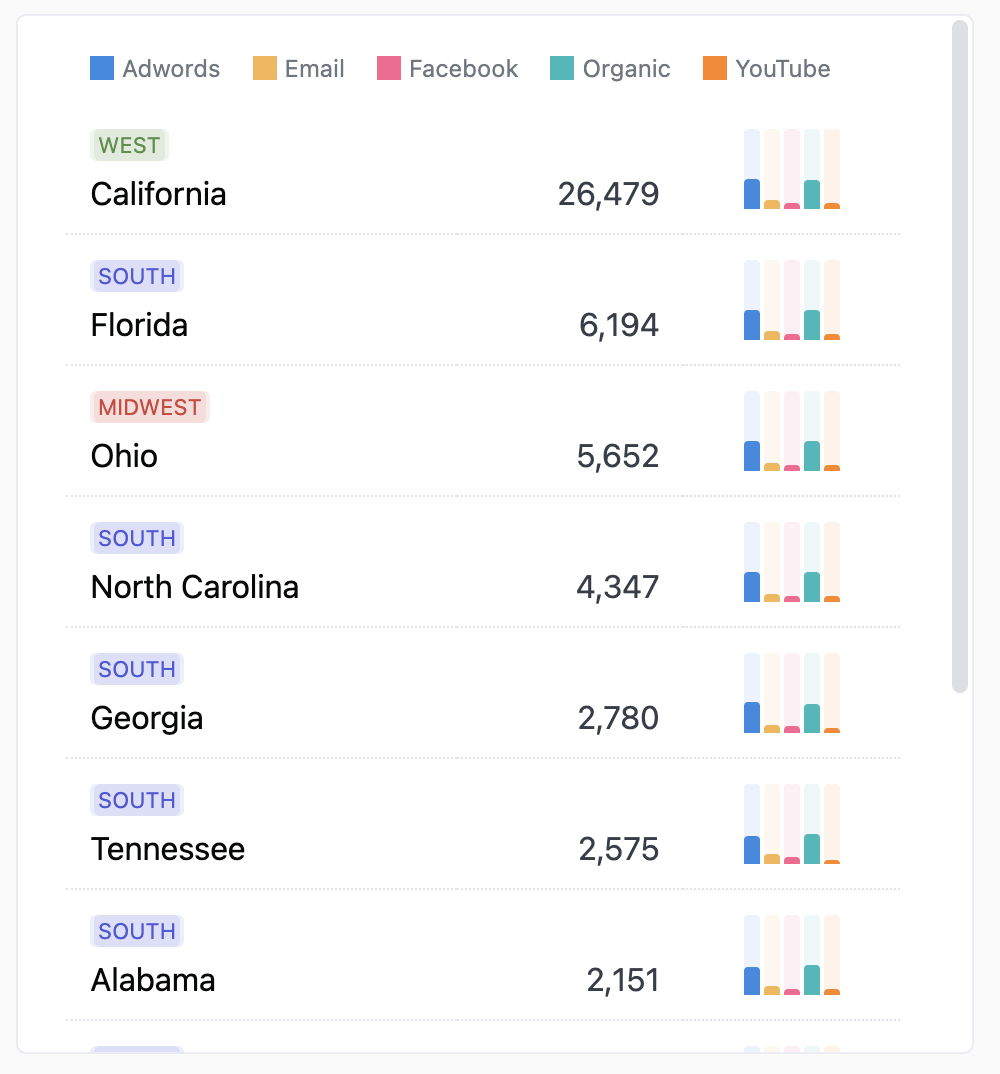The width and height of the screenshot is (1000, 1074).
Task: Click Florida's channel sparkline chart
Action: coord(792,300)
